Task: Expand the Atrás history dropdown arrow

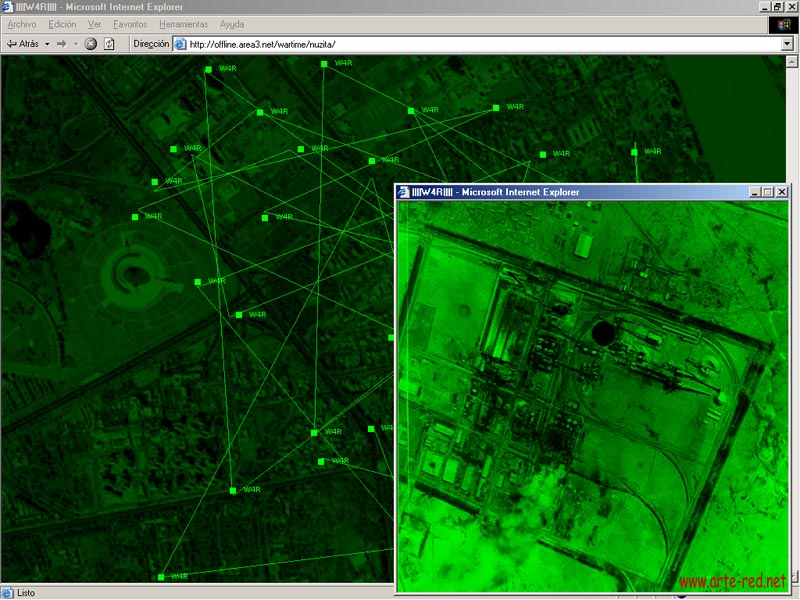Action: click(46, 44)
